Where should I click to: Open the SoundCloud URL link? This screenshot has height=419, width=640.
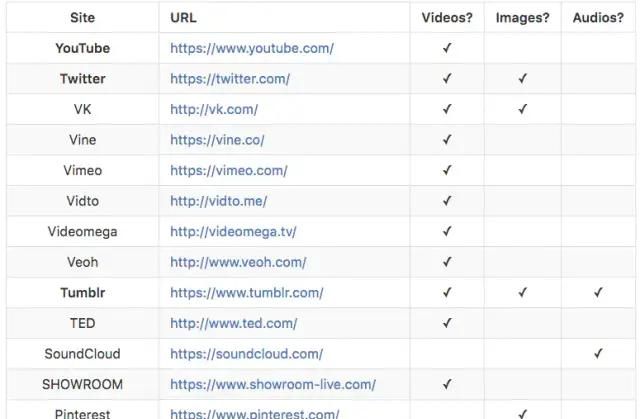(x=246, y=354)
